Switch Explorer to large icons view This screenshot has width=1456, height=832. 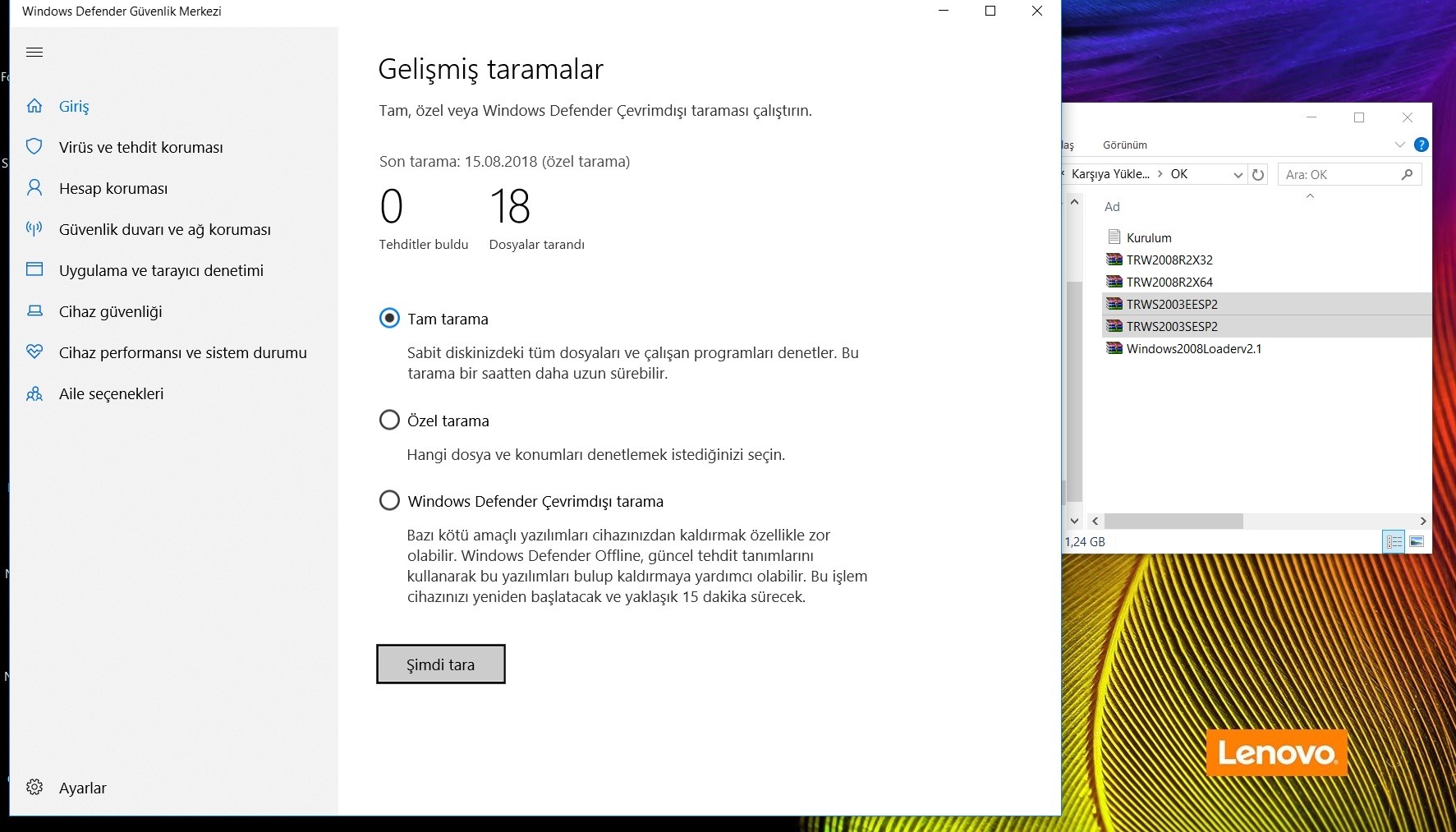pos(1417,541)
